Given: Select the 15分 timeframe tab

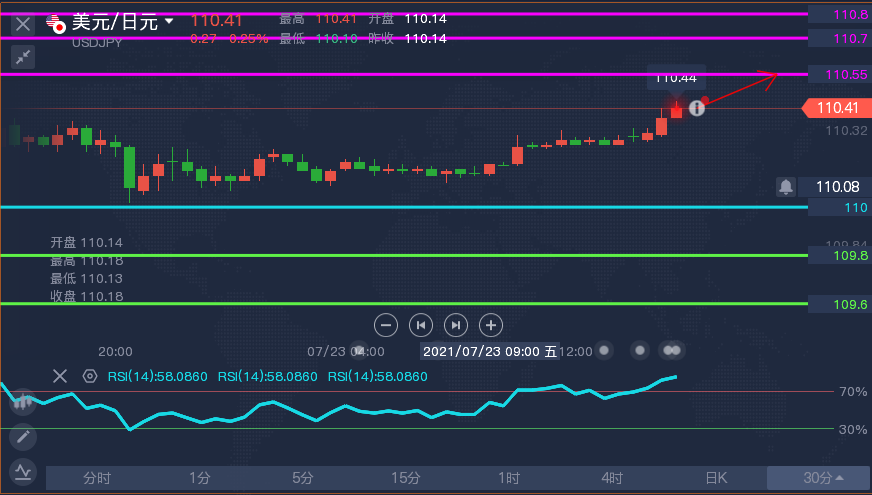Looking at the screenshot, I should [405, 478].
